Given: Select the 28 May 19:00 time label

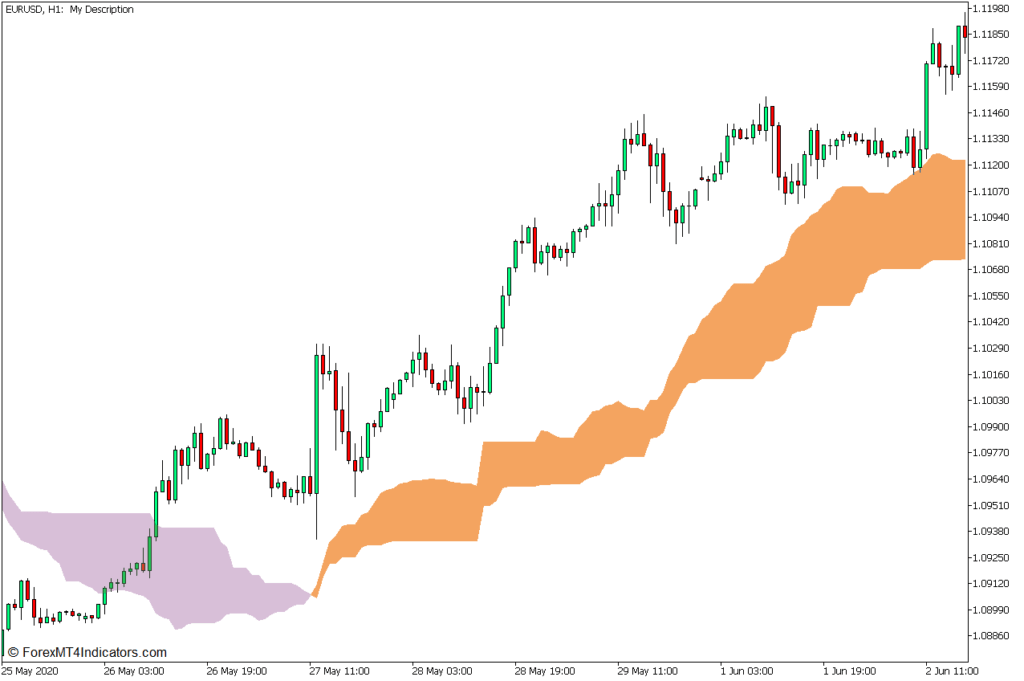Looking at the screenshot, I should (x=547, y=671).
